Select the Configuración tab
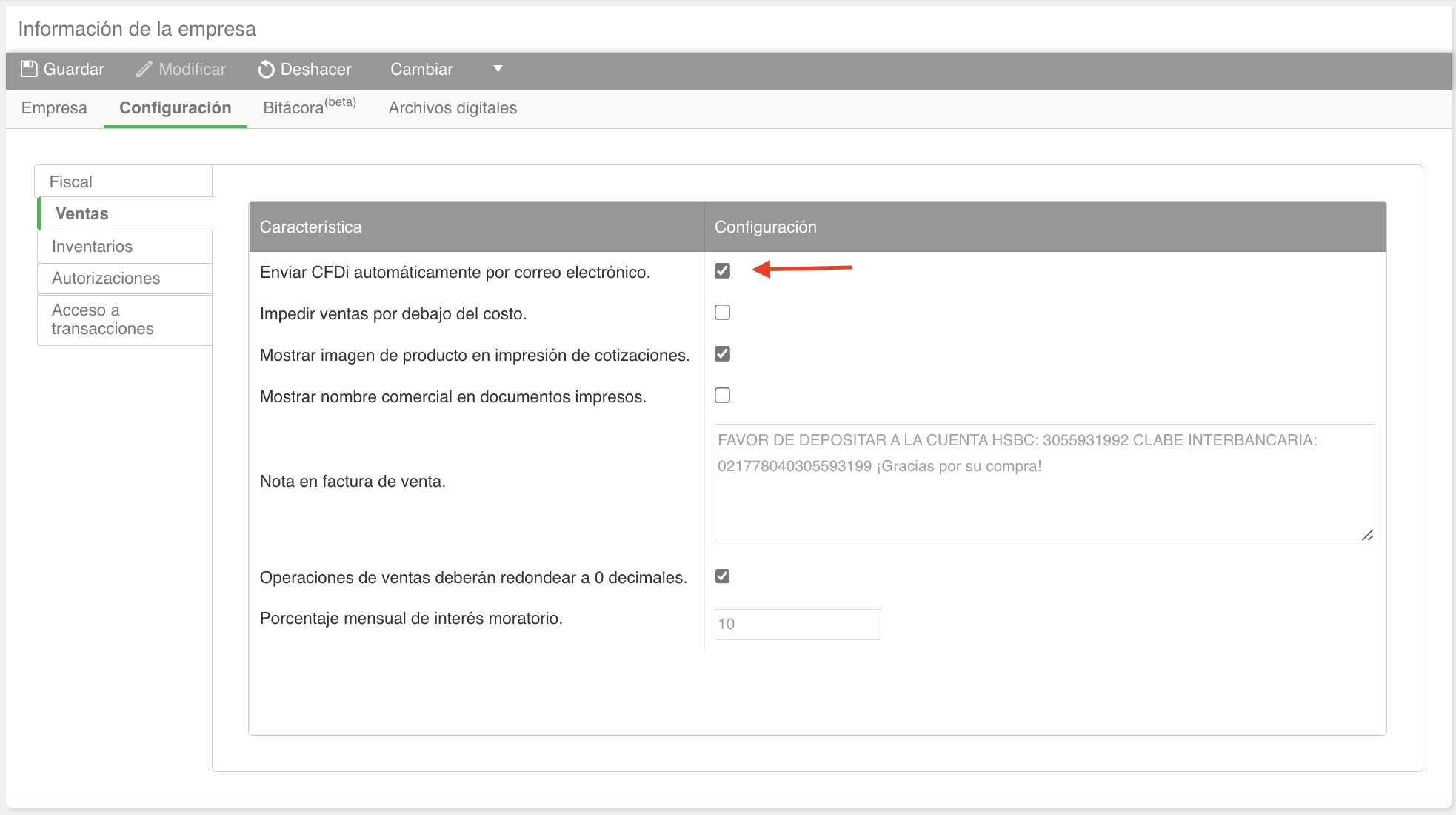Image resolution: width=1456 pixels, height=815 pixels. [x=175, y=108]
